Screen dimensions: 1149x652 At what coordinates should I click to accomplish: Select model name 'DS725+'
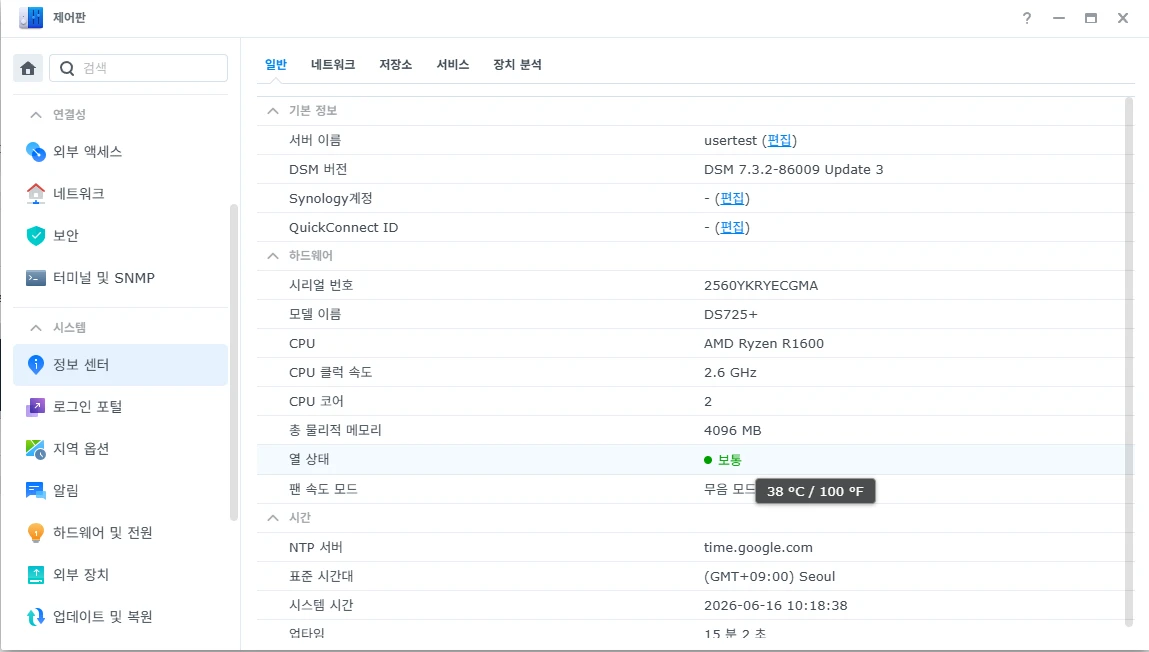tap(731, 314)
